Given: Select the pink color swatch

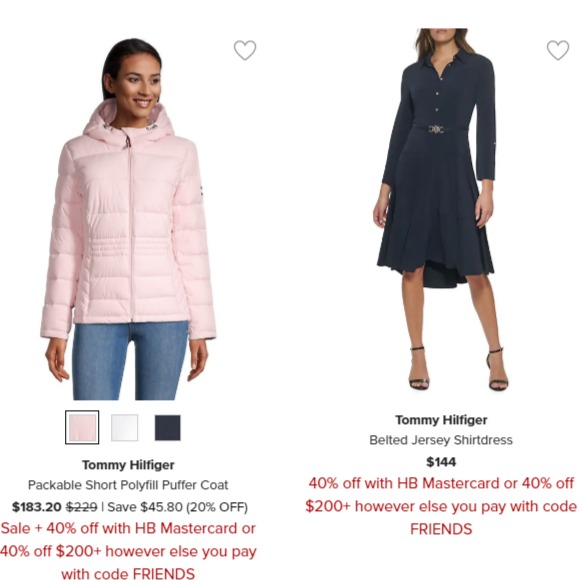Looking at the screenshot, I should (82, 428).
